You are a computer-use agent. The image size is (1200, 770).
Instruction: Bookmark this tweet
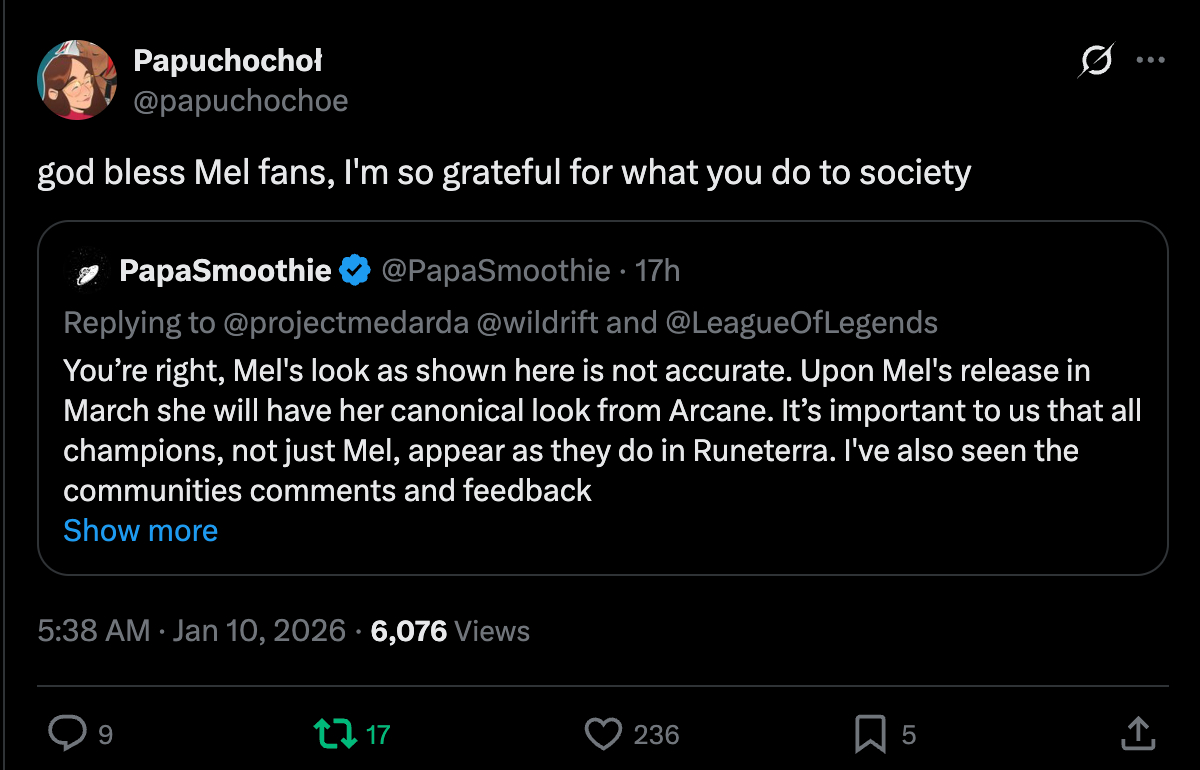coord(870,735)
